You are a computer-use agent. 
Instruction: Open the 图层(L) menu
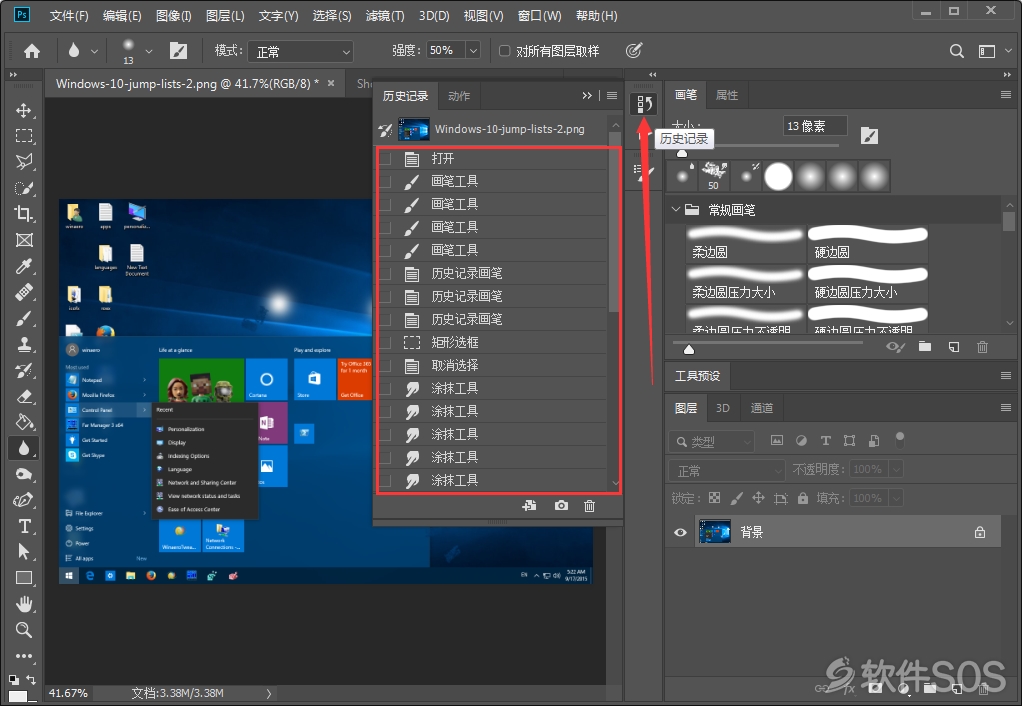pyautogui.click(x=225, y=15)
